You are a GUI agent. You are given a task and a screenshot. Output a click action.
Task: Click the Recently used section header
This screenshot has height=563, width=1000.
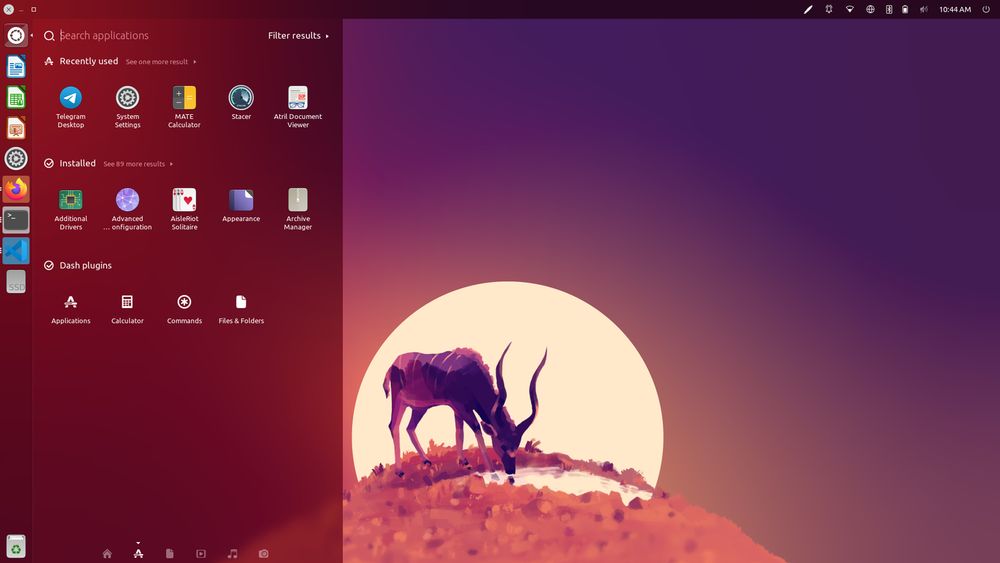coord(81,61)
